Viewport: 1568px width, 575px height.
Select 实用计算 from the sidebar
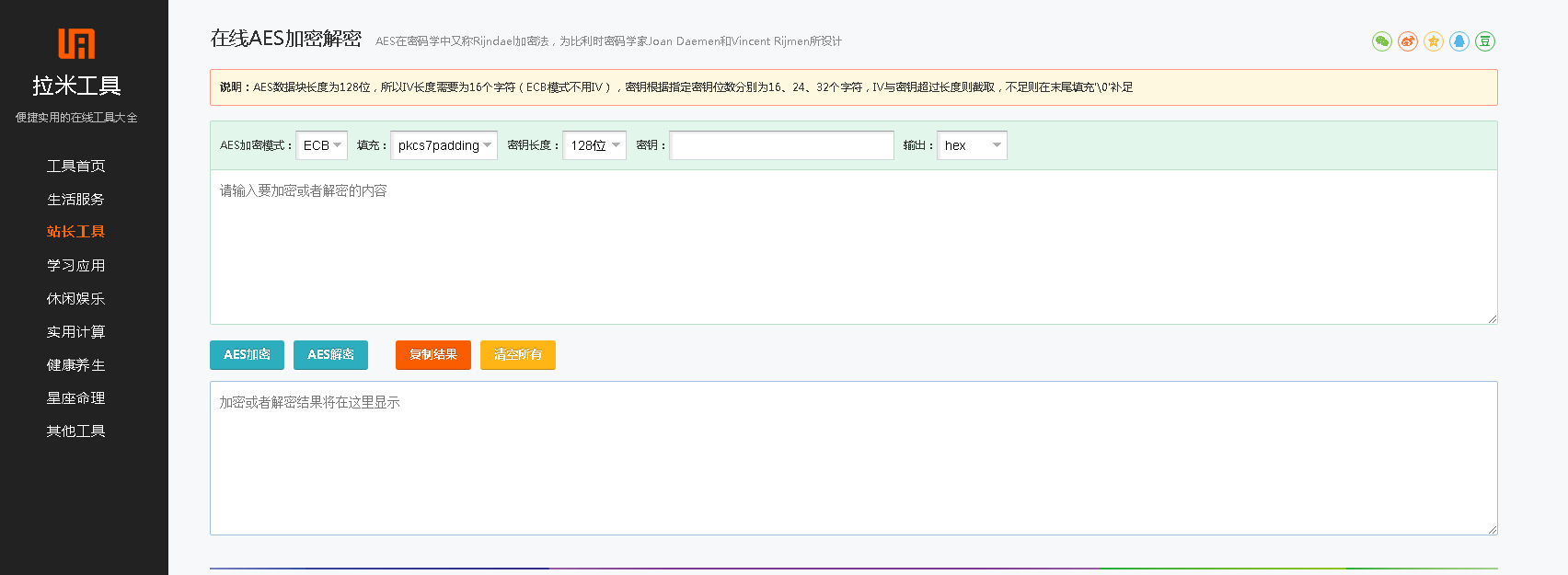[76, 332]
